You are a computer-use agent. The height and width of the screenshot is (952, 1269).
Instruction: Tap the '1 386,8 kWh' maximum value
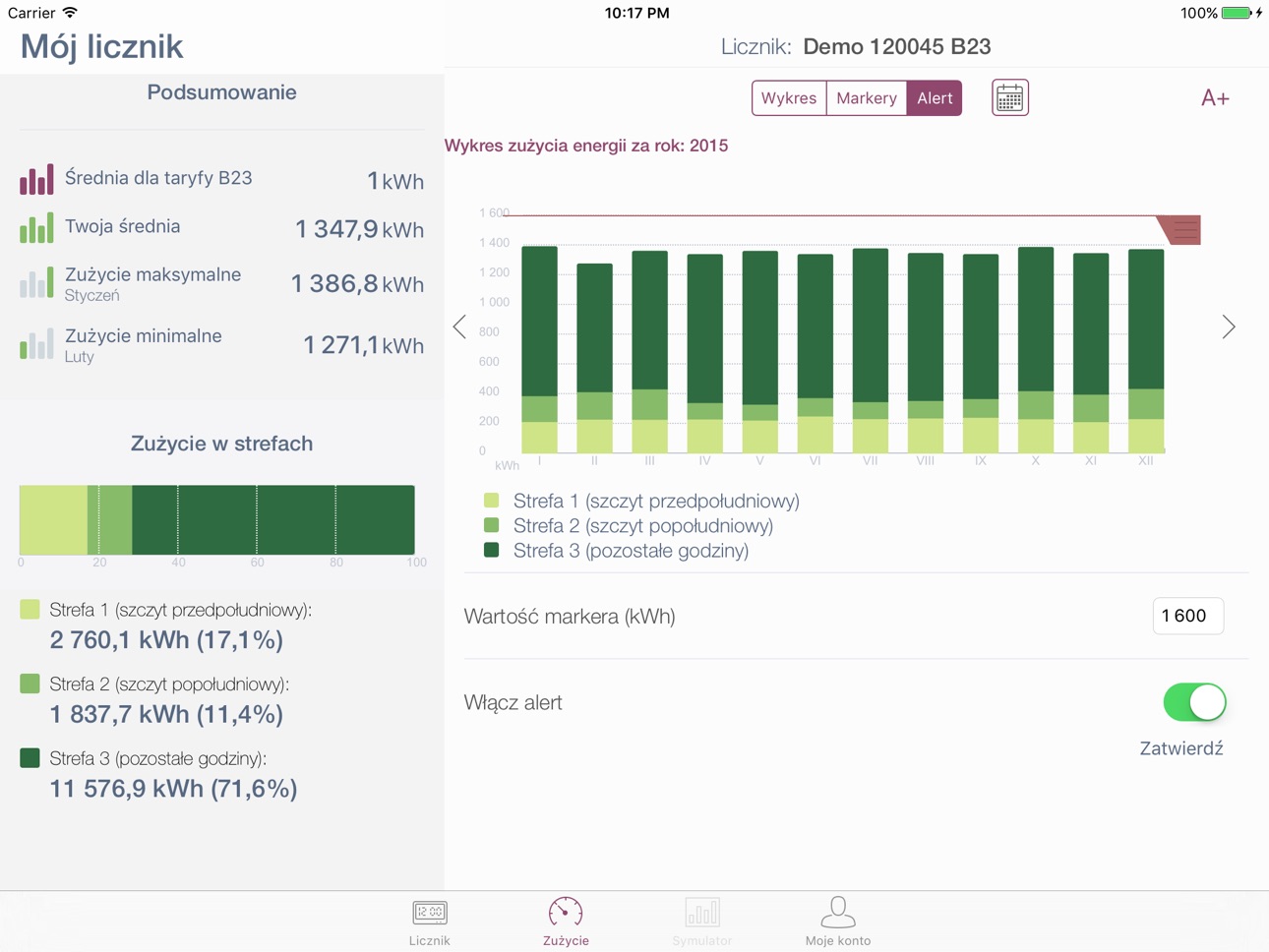click(358, 284)
